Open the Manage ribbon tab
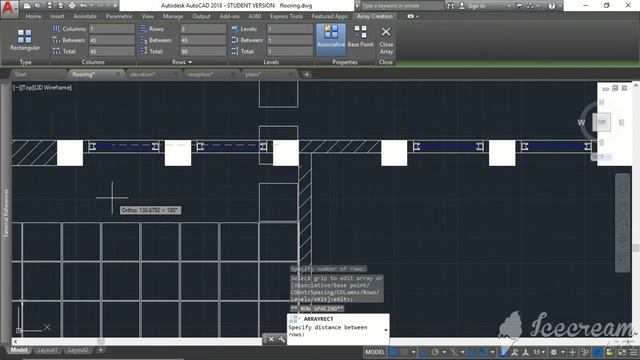Screen dimensions: 640x360 173,16
